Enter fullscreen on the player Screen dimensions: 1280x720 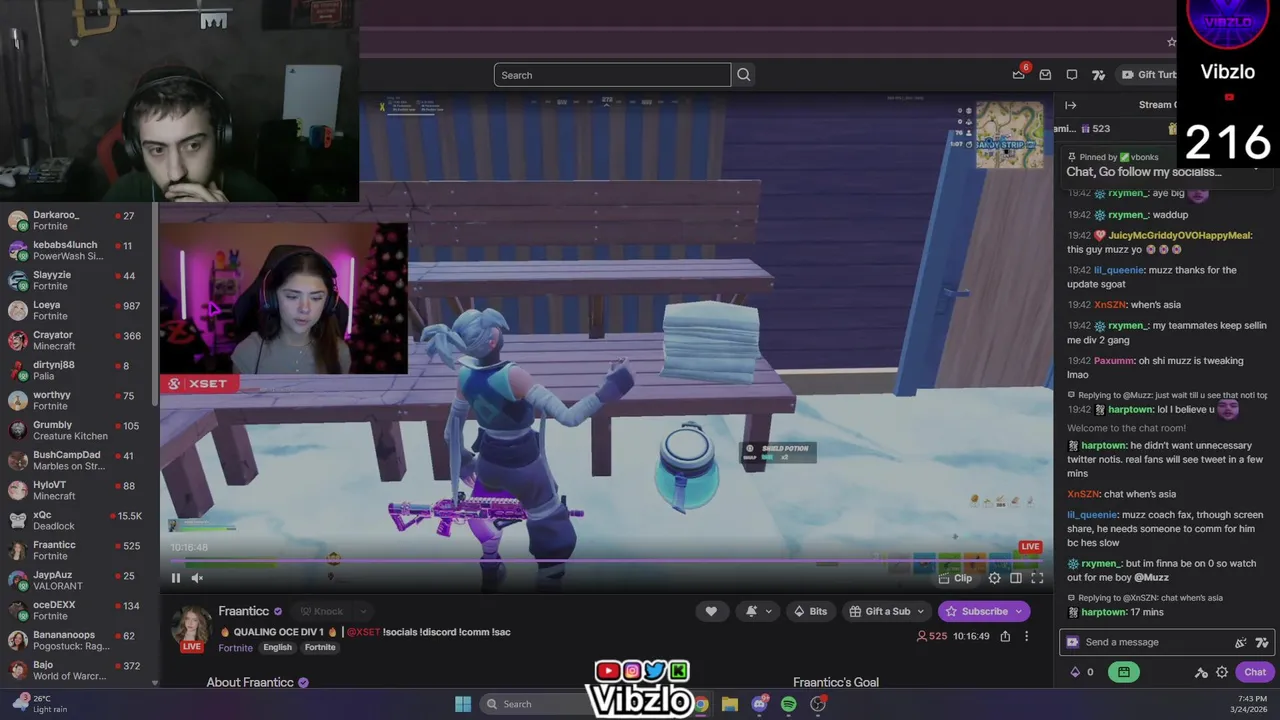pyautogui.click(x=1037, y=578)
